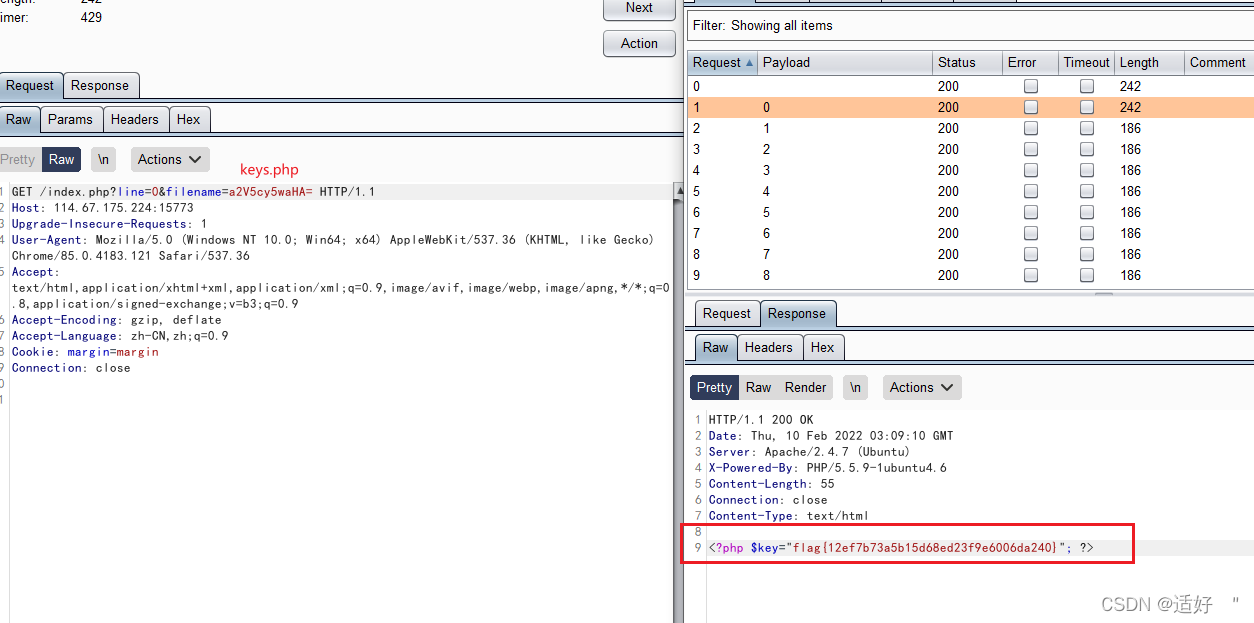Select Pretty view mode in request editor
The image size is (1254, 623).
[x=18, y=160]
